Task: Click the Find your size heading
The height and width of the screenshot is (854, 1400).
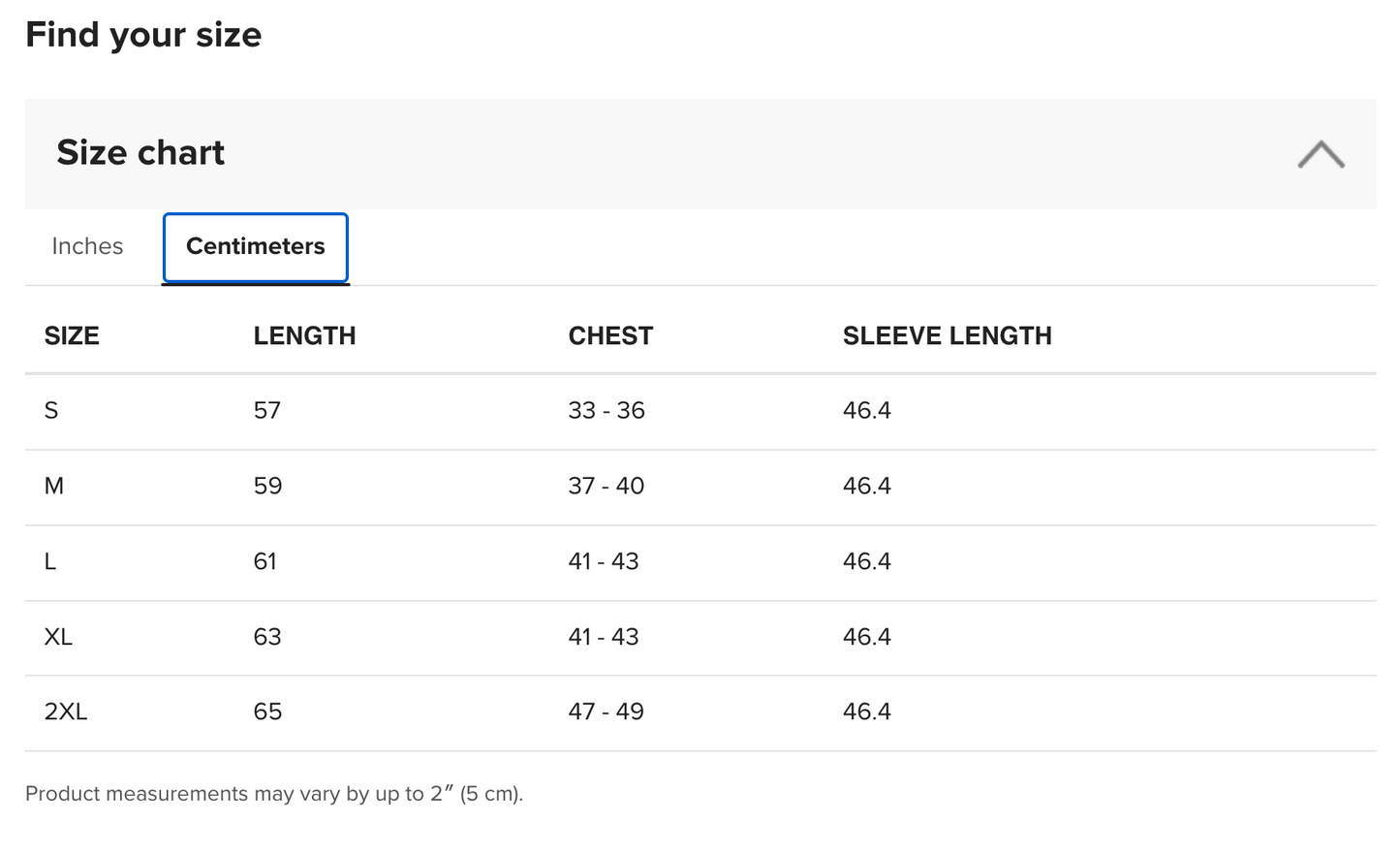Action: coord(143,35)
